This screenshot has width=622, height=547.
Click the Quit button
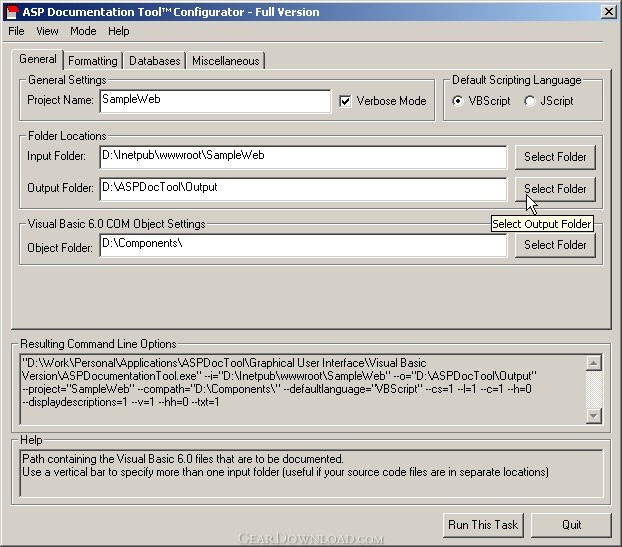point(571,525)
